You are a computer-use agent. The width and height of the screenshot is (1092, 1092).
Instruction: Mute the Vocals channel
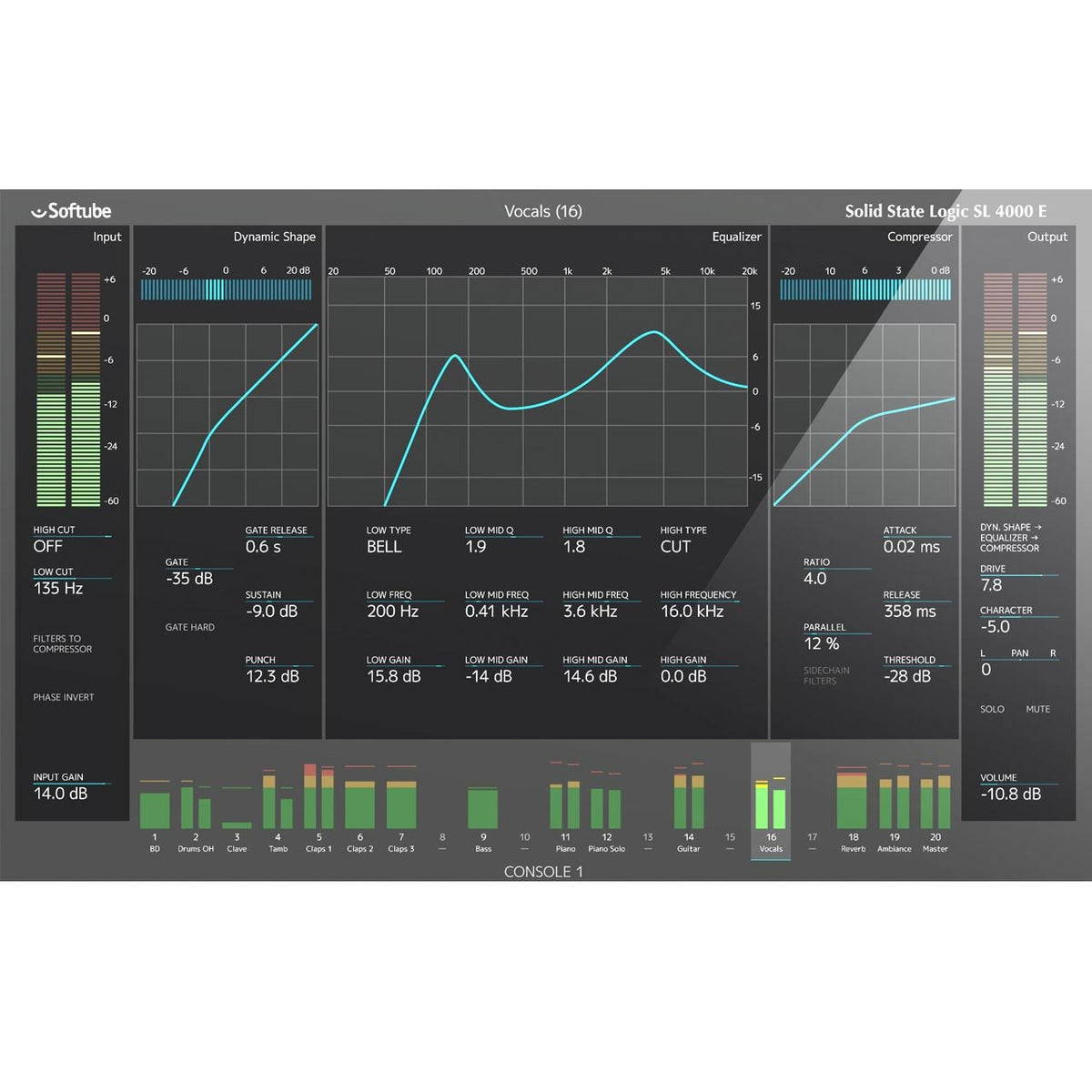tap(1038, 709)
